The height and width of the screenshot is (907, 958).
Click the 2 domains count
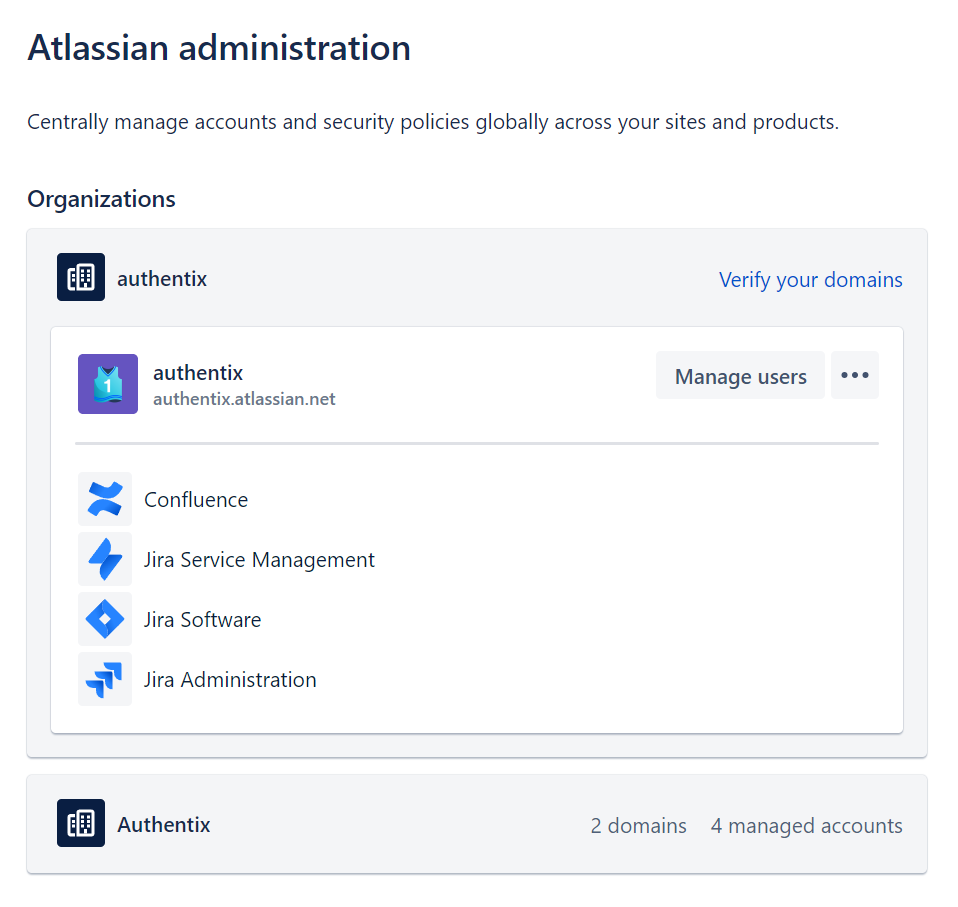tap(638, 826)
